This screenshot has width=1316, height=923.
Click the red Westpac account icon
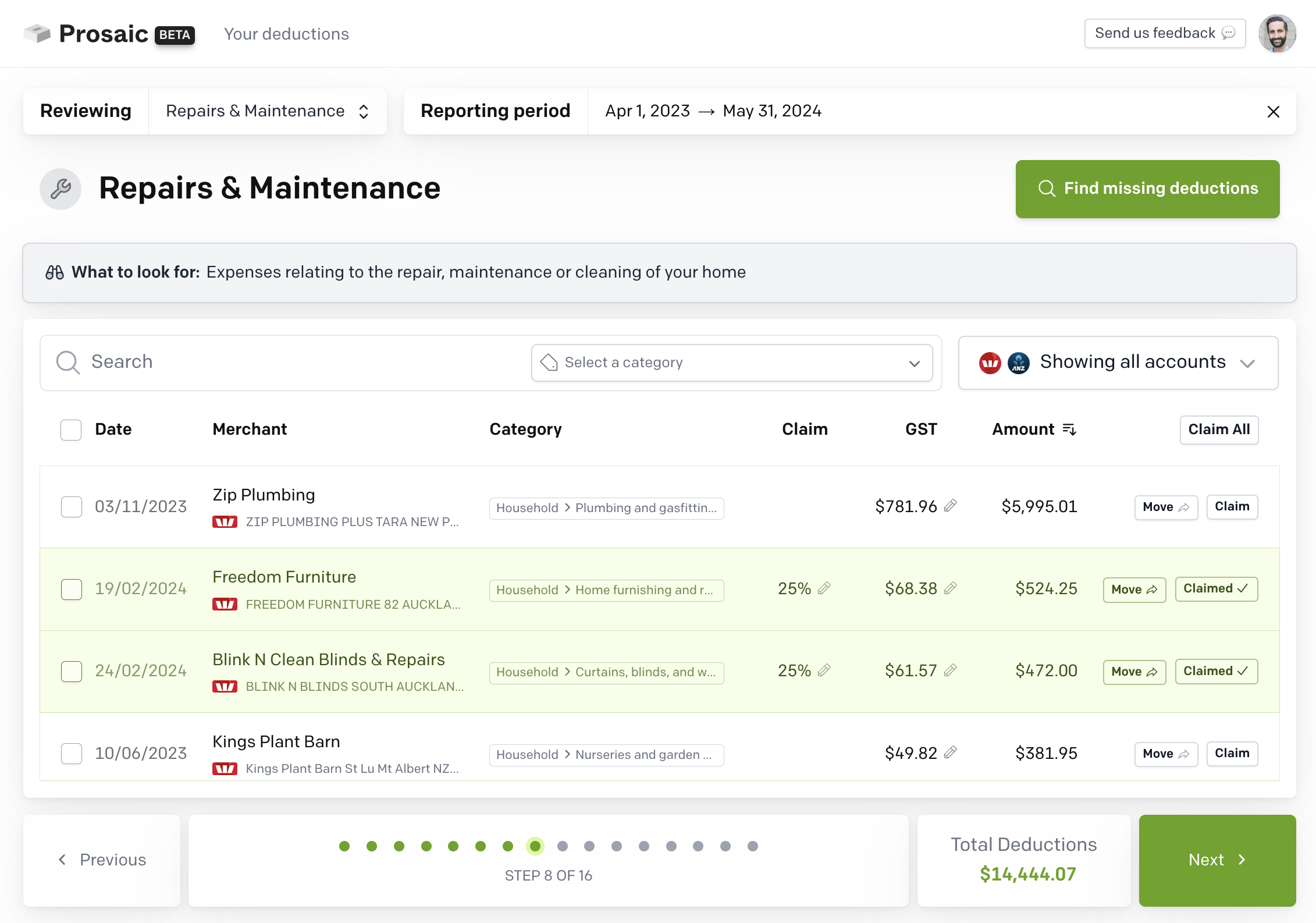click(990, 363)
